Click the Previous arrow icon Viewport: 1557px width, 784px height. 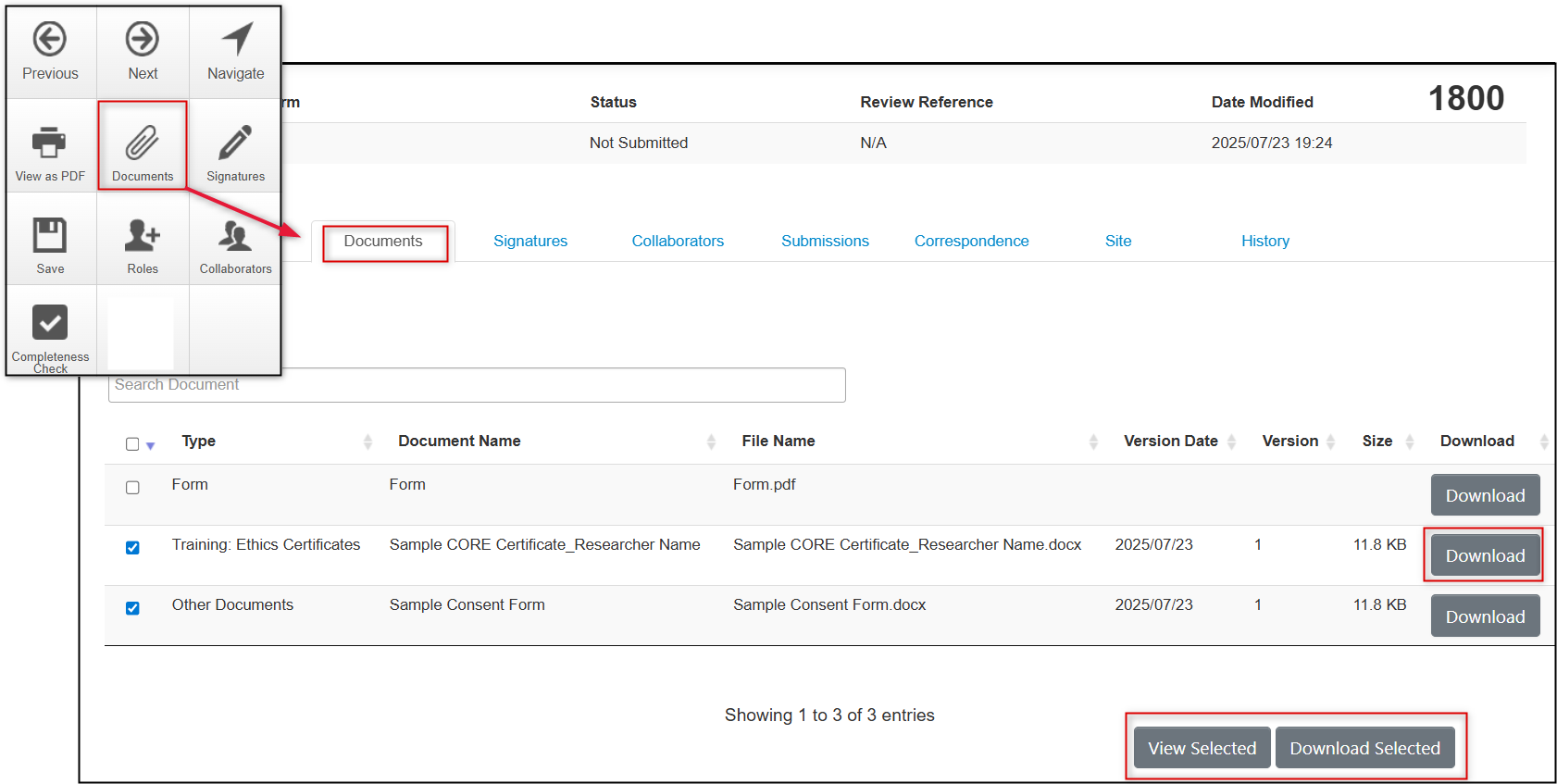(50, 40)
